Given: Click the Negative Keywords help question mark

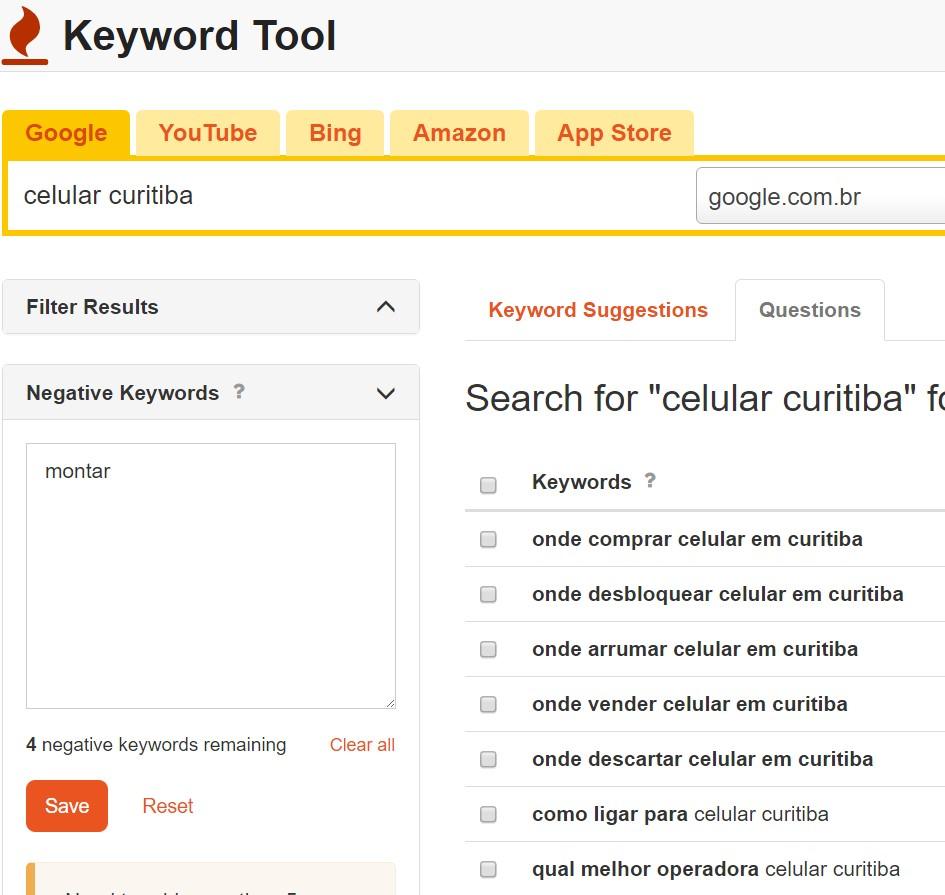Looking at the screenshot, I should (239, 392).
